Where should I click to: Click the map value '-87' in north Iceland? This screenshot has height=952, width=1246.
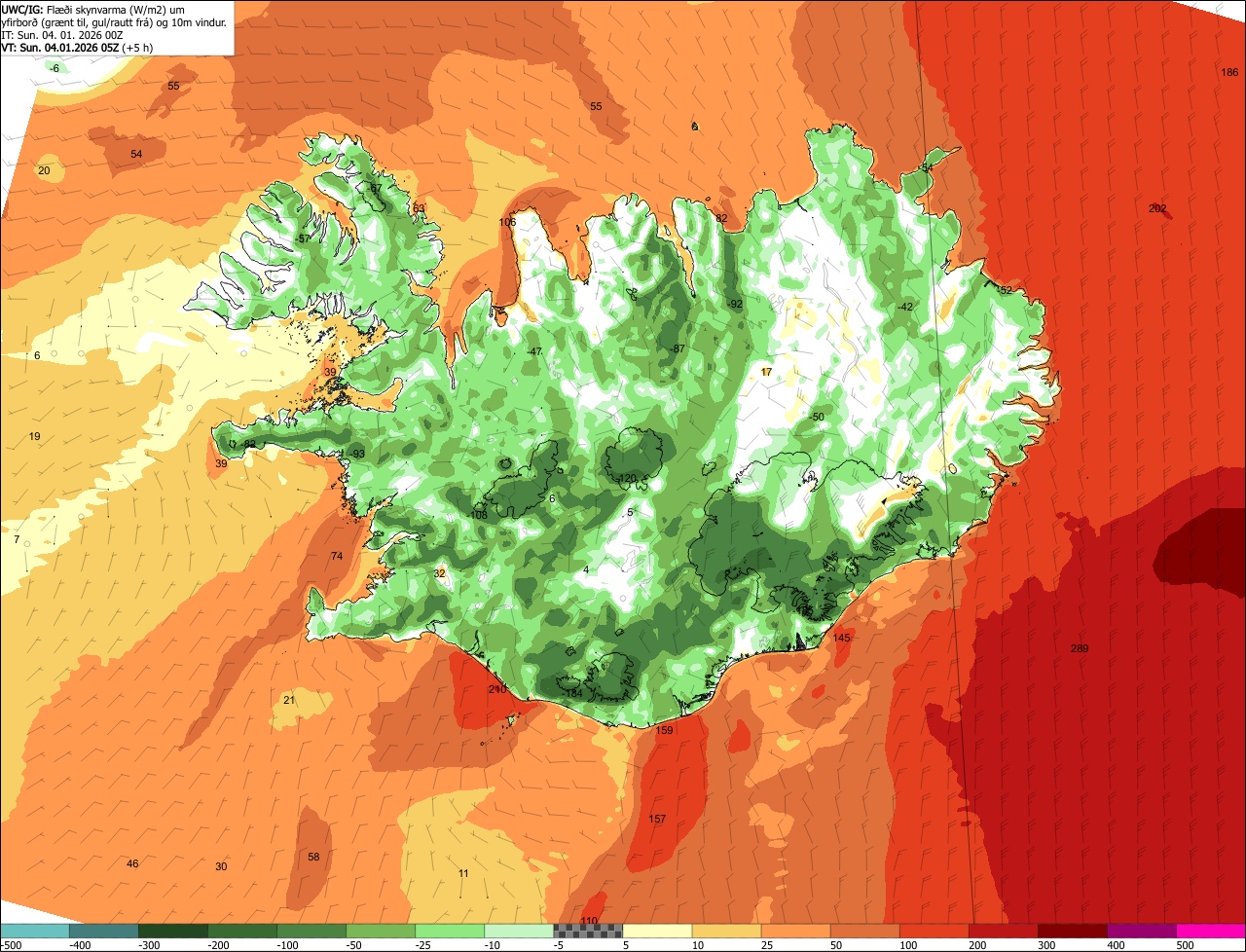click(678, 349)
